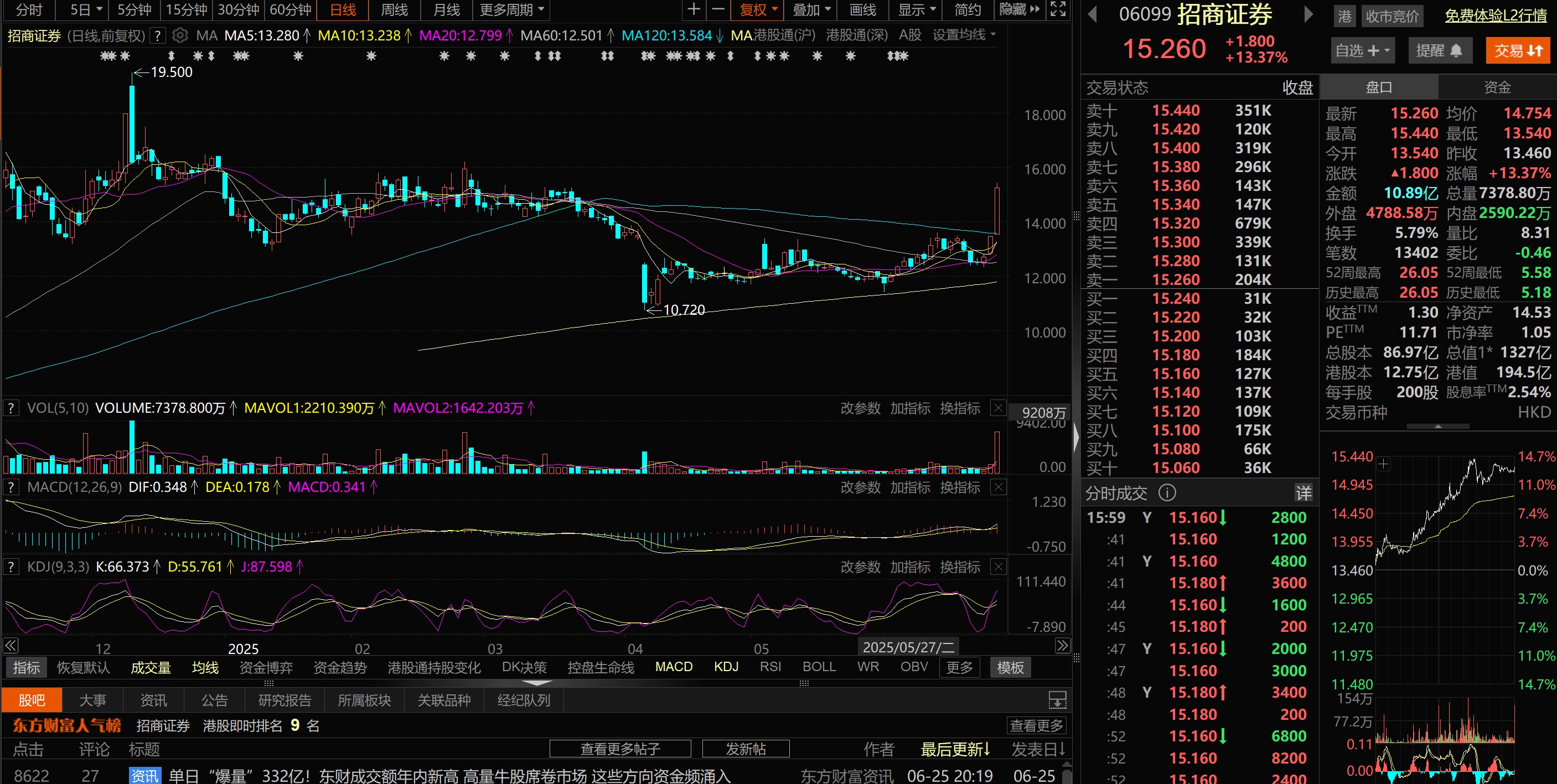Click 换指标 for the KDJ indicator

960,567
